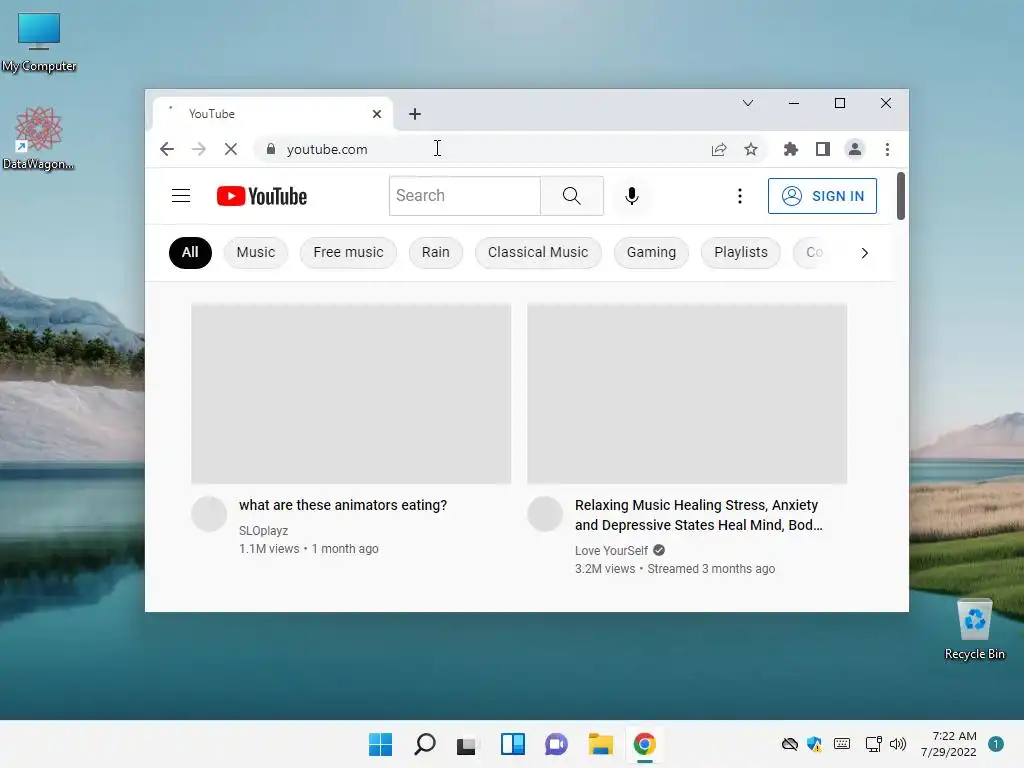
Task: Start voice search with the microphone icon
Action: coord(632,196)
